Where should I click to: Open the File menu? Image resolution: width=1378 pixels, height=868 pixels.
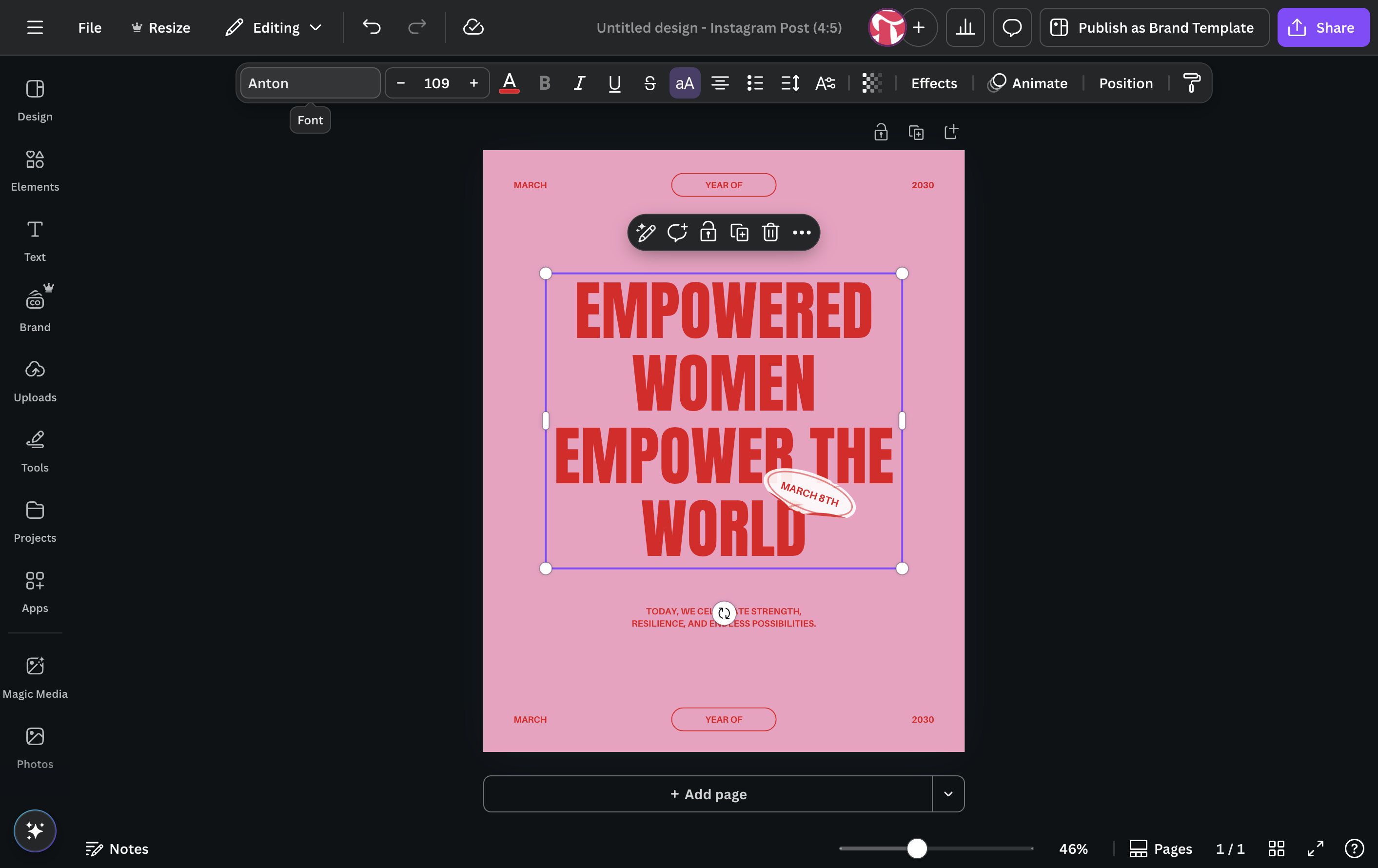tap(90, 27)
